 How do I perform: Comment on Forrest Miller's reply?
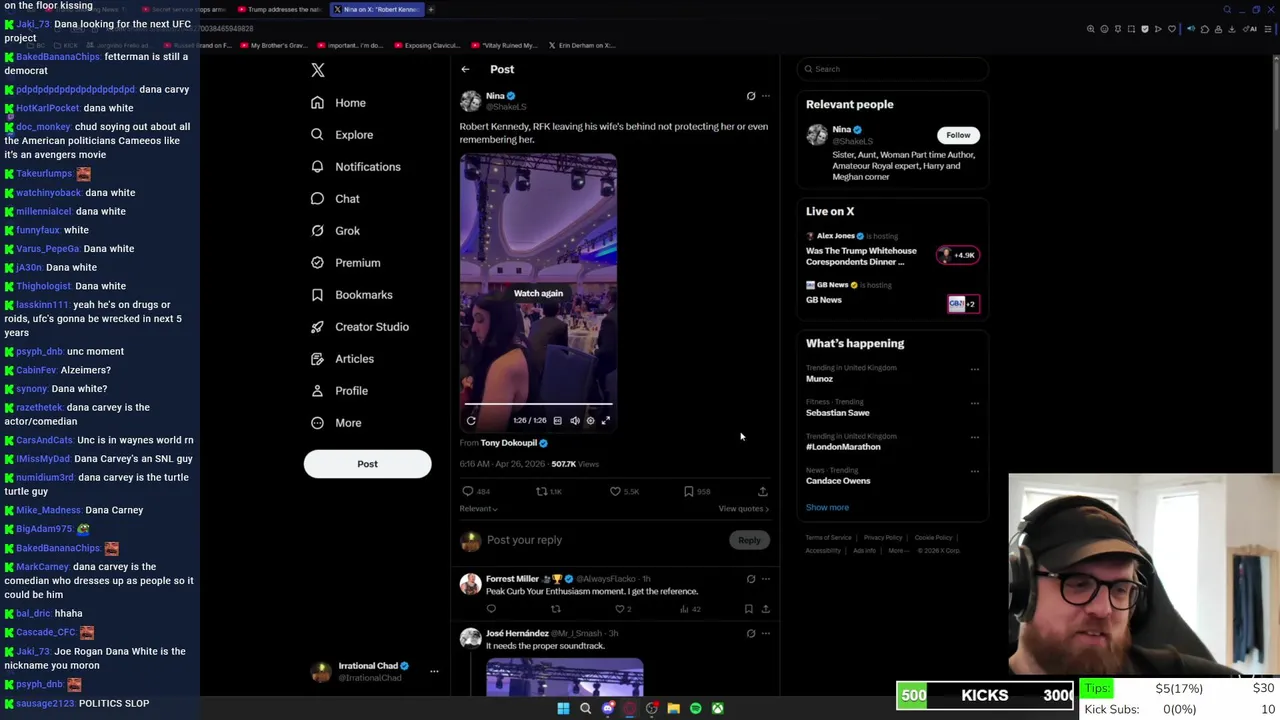pos(491,609)
